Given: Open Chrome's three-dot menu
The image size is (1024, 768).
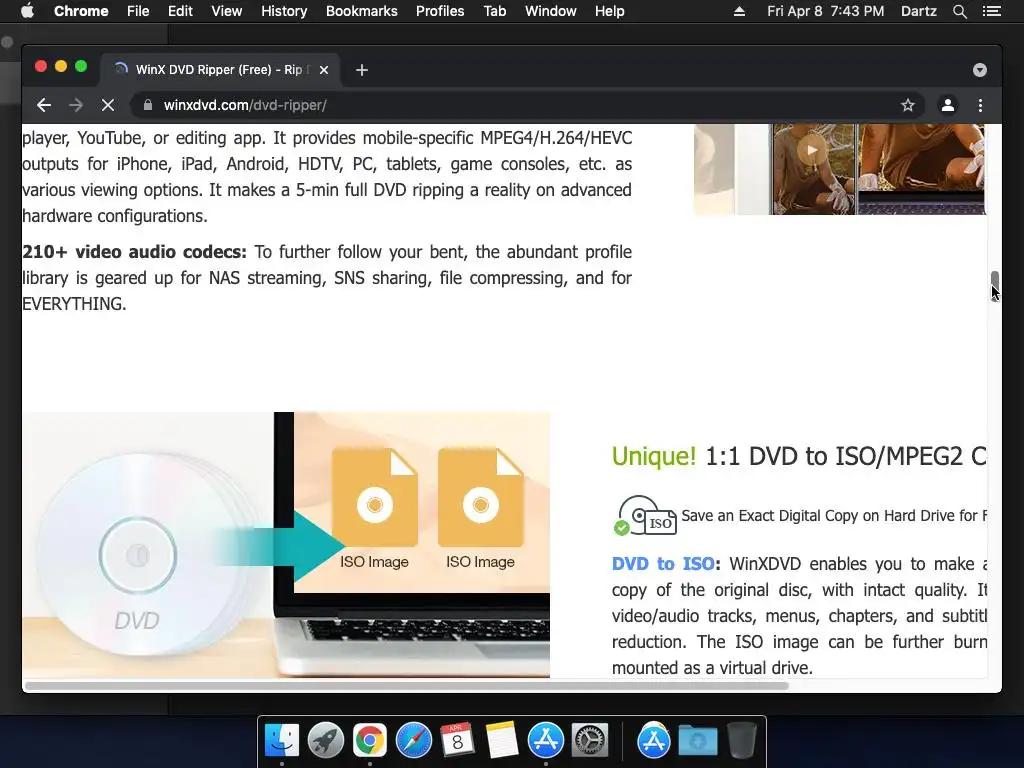Looking at the screenshot, I should [x=980, y=105].
